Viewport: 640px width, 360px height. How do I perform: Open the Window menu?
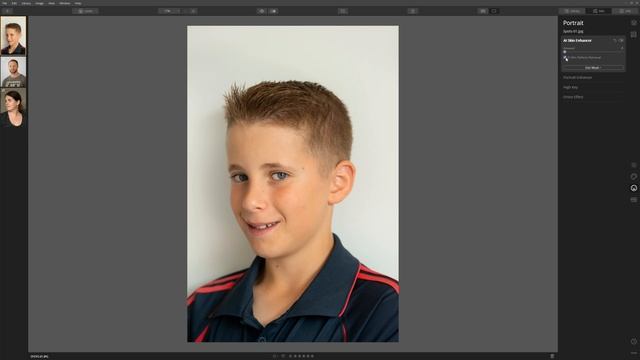click(64, 3)
